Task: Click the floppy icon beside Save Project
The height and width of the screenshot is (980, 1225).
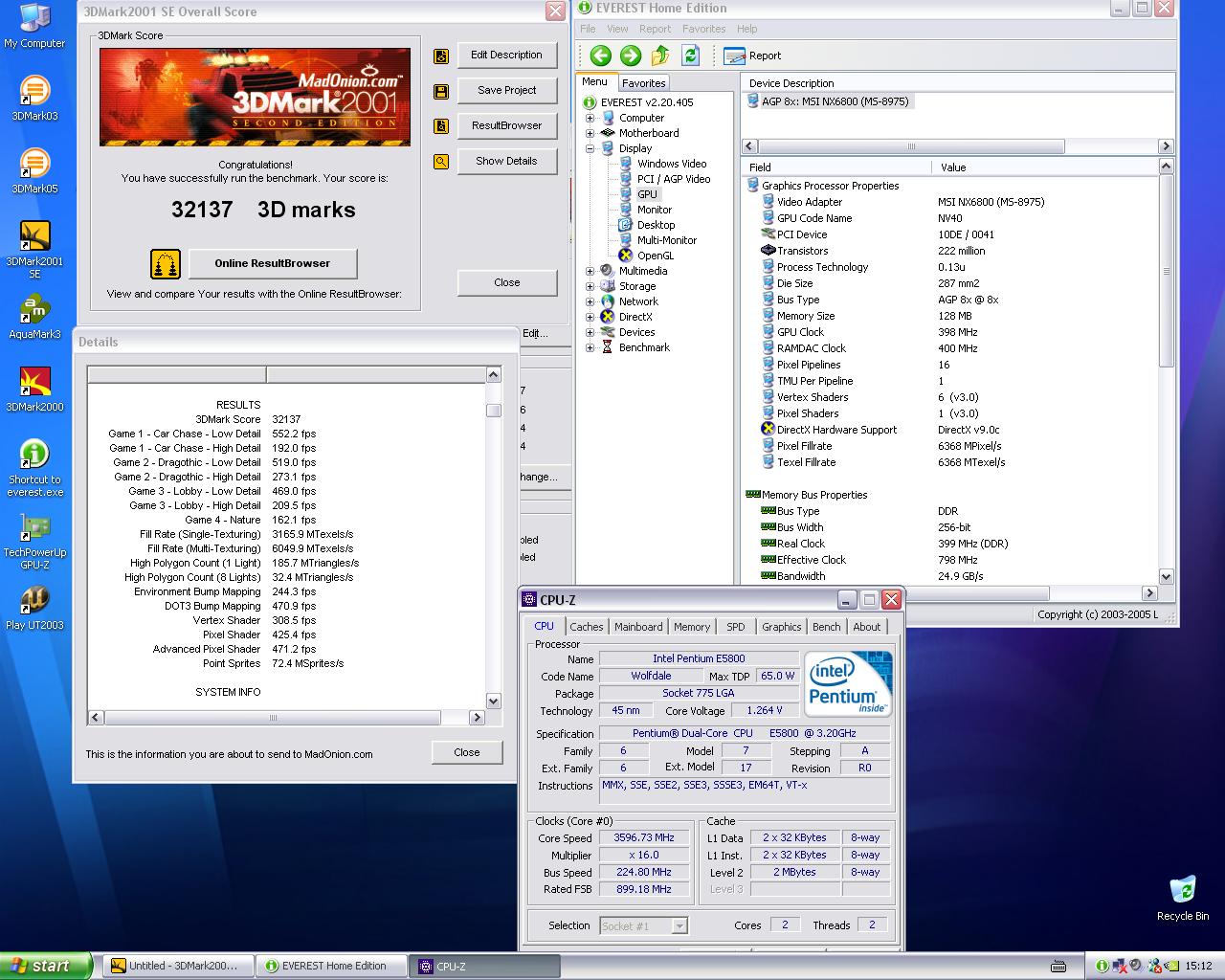Action: [441, 92]
